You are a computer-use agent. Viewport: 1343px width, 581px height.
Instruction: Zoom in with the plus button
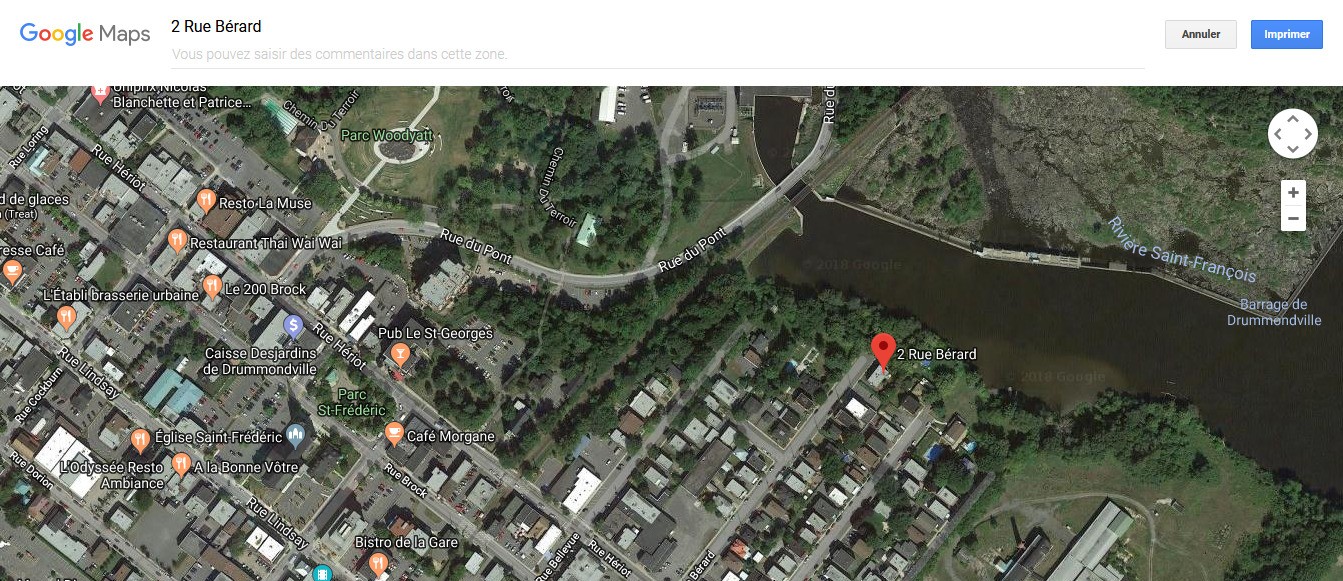[x=1293, y=193]
